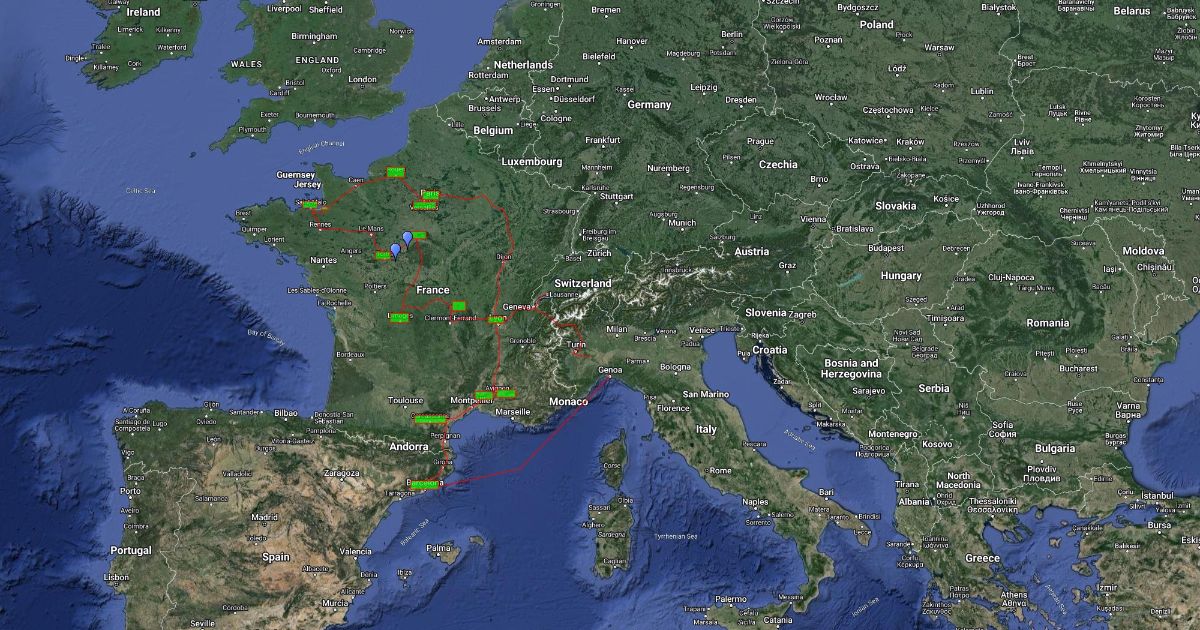Click the Switzerland country label
Image resolution: width=1200 pixels, height=630 pixels.
pyautogui.click(x=583, y=284)
